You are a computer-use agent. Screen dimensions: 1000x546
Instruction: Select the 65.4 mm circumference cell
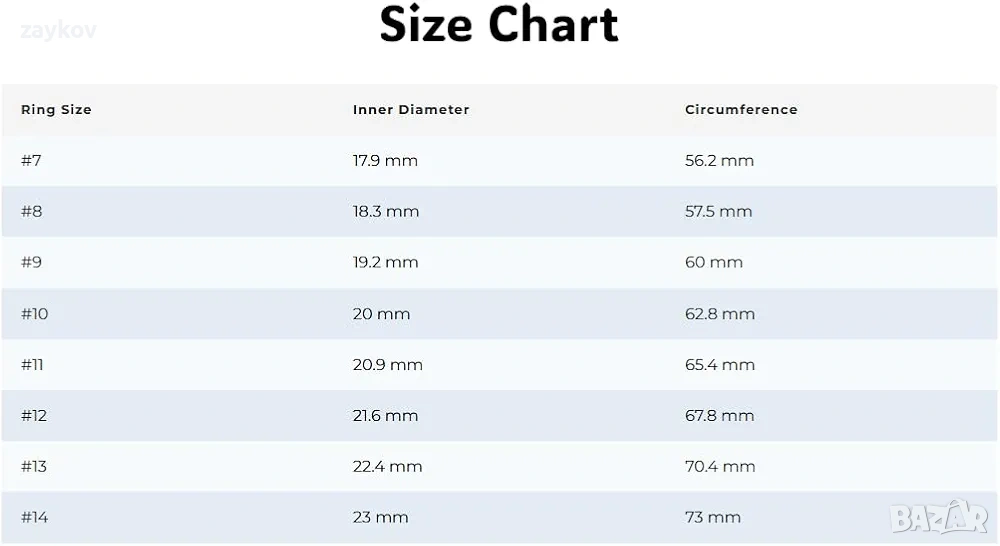720,365
